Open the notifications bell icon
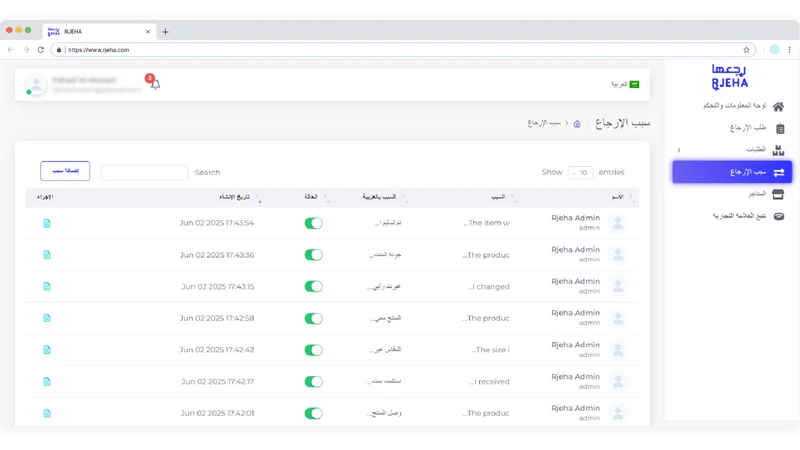 (155, 84)
